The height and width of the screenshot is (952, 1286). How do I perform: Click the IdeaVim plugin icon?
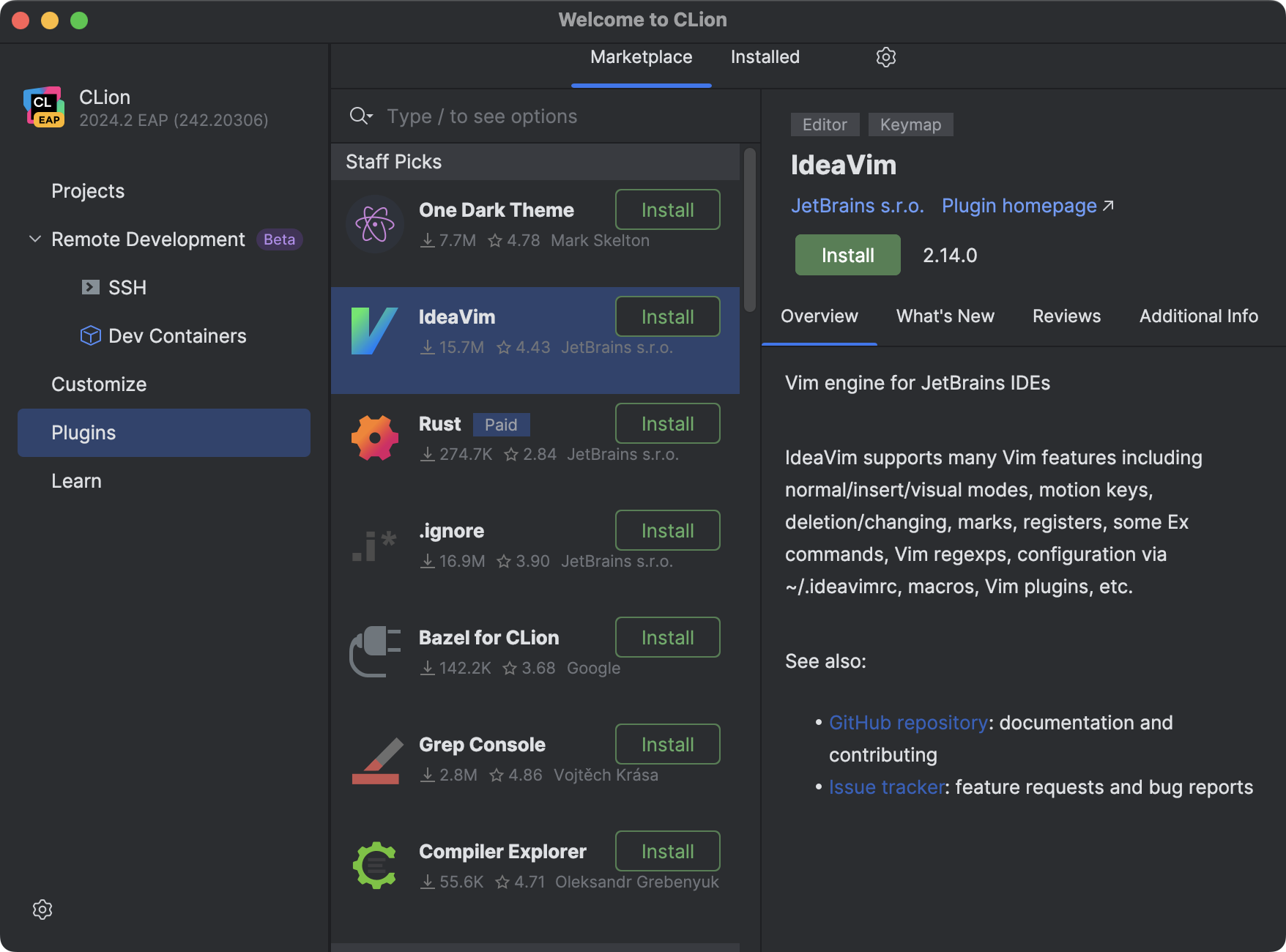pos(374,330)
